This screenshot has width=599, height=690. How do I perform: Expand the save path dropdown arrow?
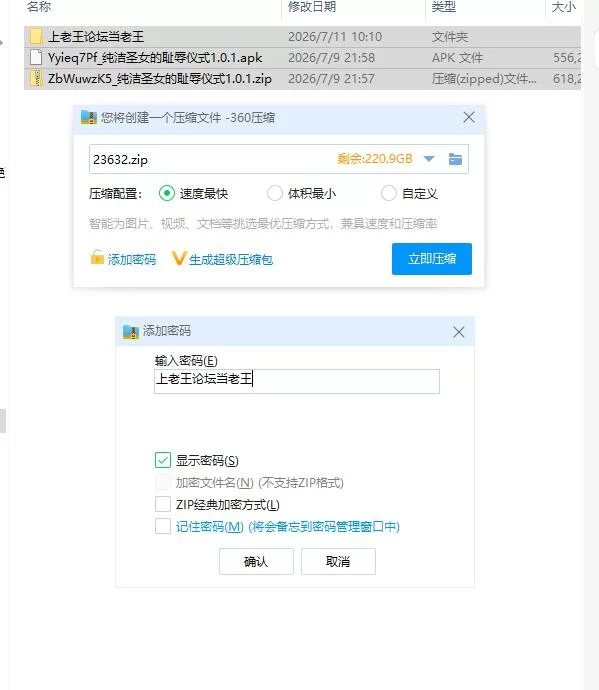429,159
